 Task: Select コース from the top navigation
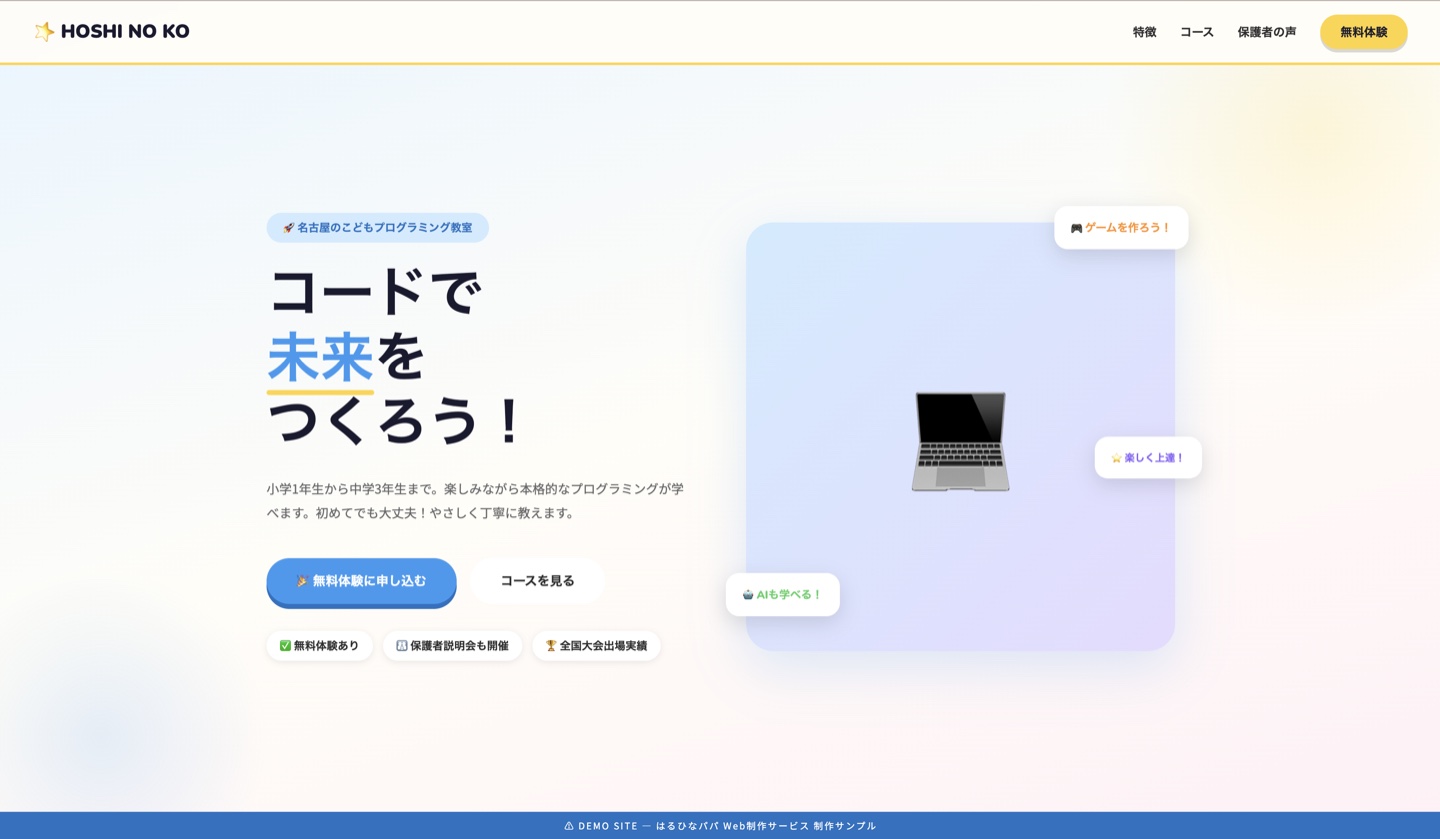1196,32
